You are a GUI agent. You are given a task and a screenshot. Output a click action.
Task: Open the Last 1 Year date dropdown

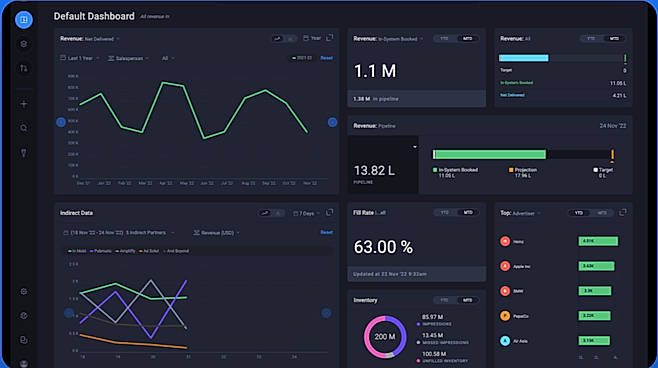point(80,58)
